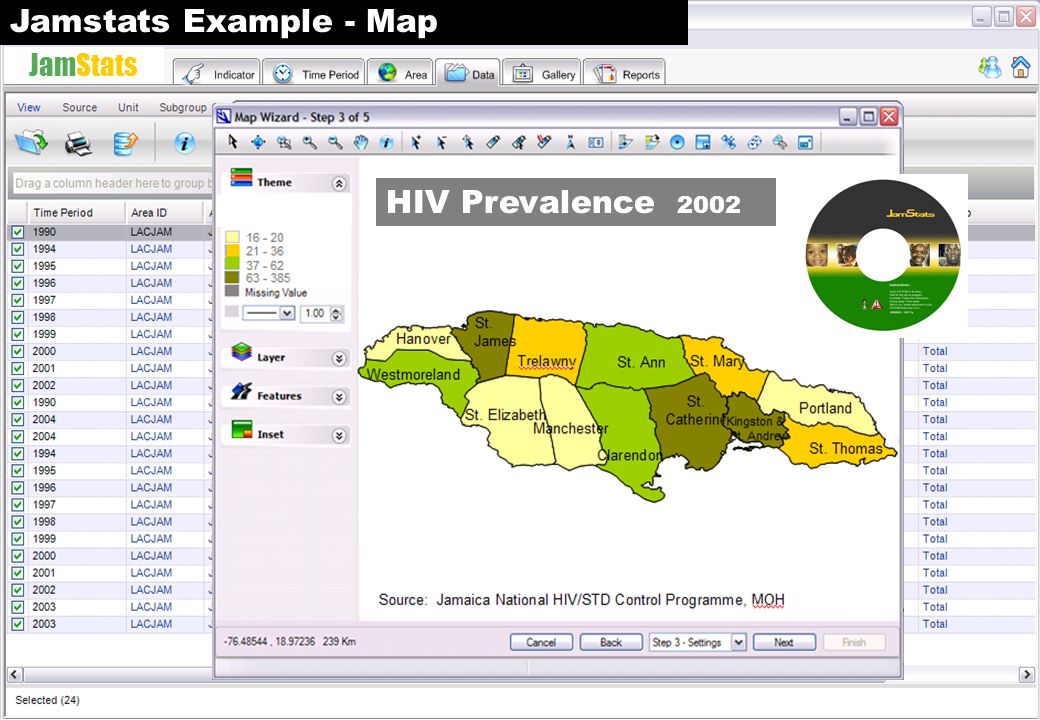Click the map identify info tool

(387, 142)
